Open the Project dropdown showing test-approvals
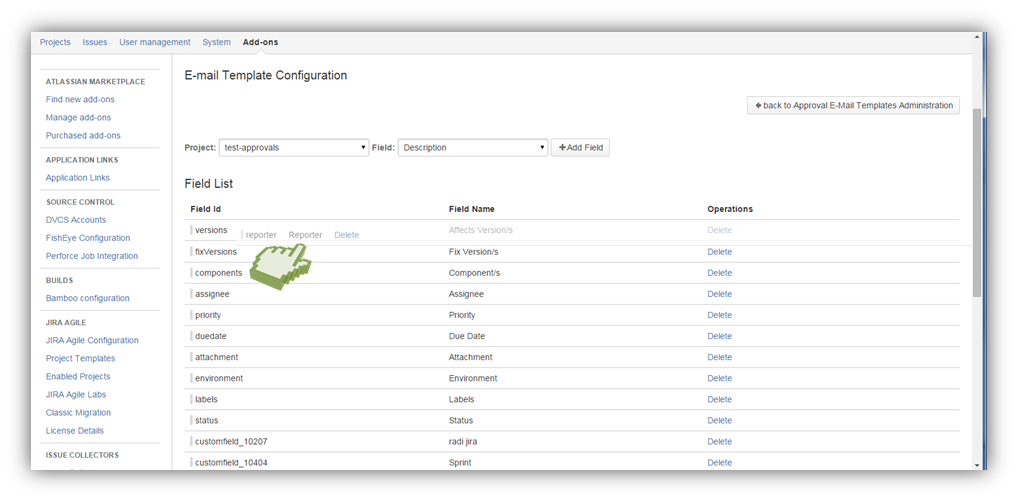This screenshot has height=503, width=1015. (x=294, y=148)
